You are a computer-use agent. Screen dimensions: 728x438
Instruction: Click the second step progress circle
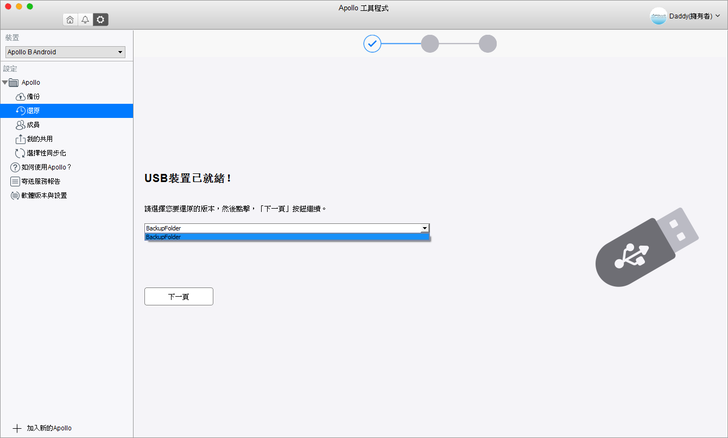tap(430, 44)
